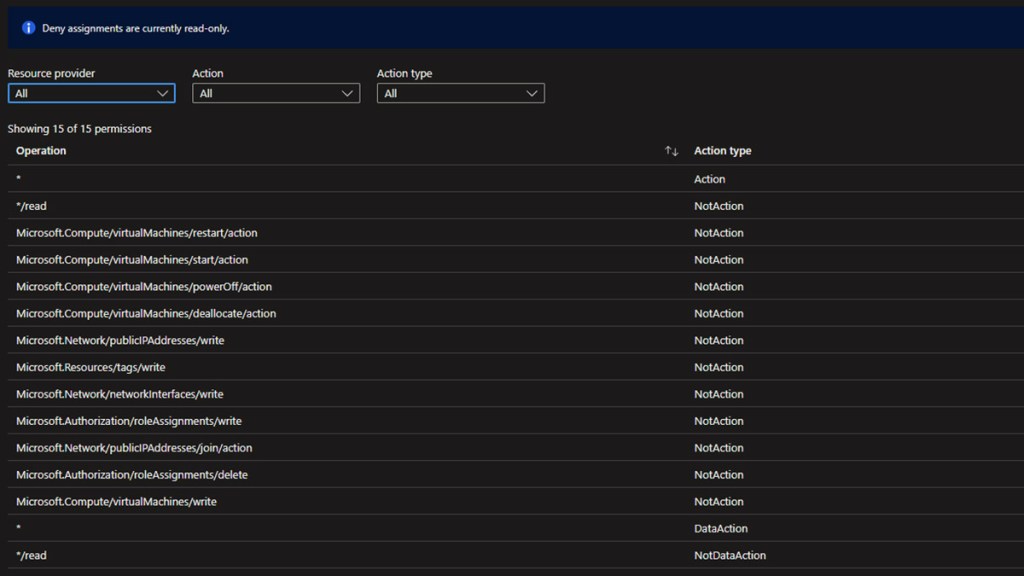Click the Action type column header

coord(722,151)
